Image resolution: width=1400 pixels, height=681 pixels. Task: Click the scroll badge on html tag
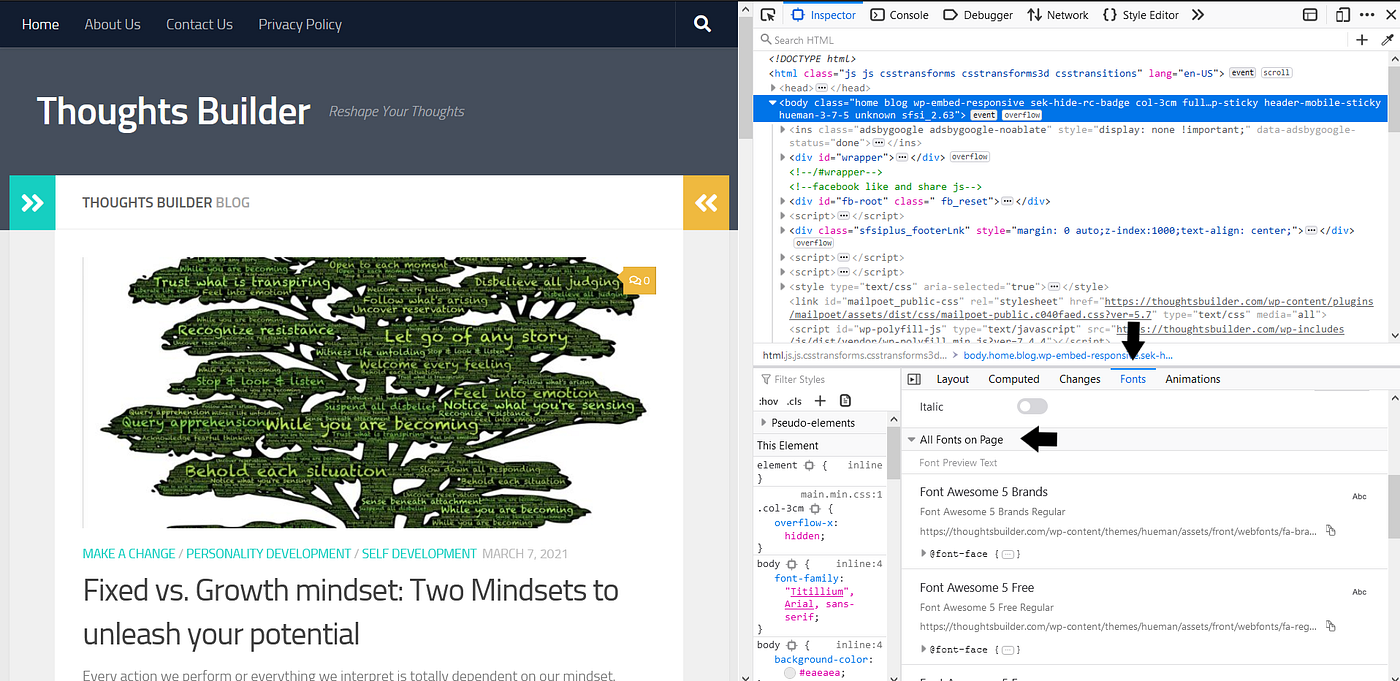tap(1276, 73)
